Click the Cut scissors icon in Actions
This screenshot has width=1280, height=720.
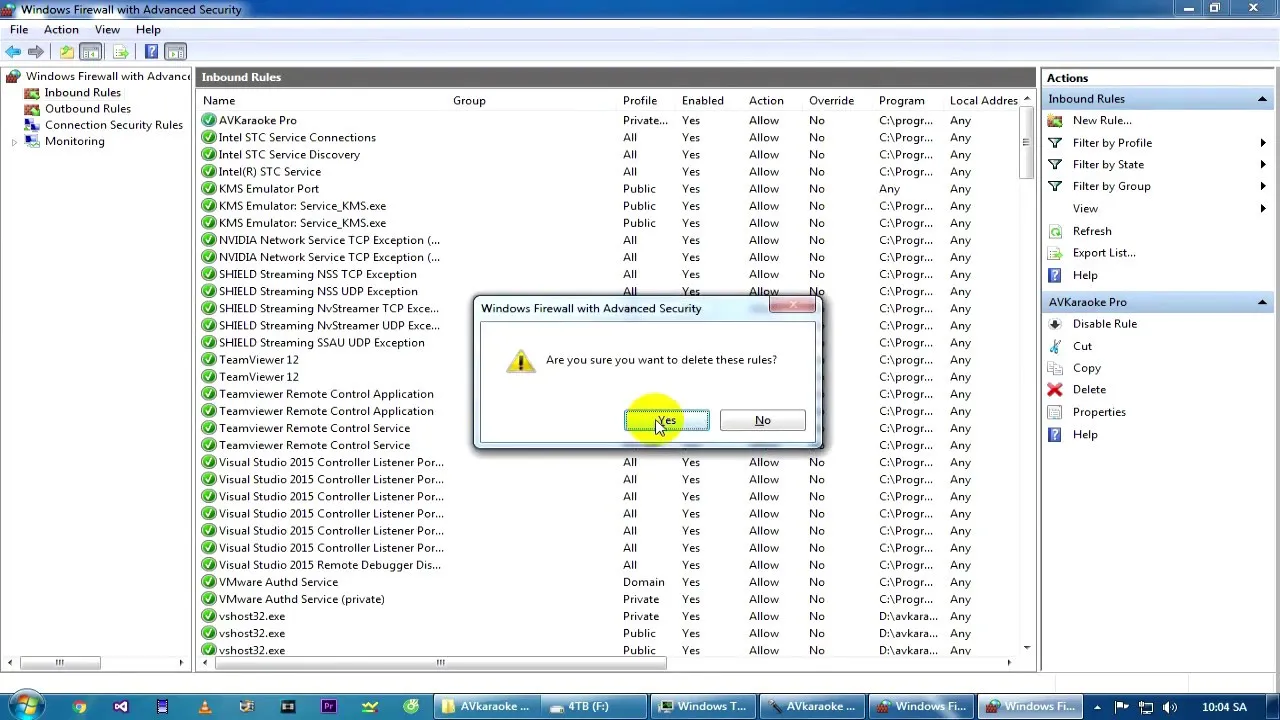1055,346
